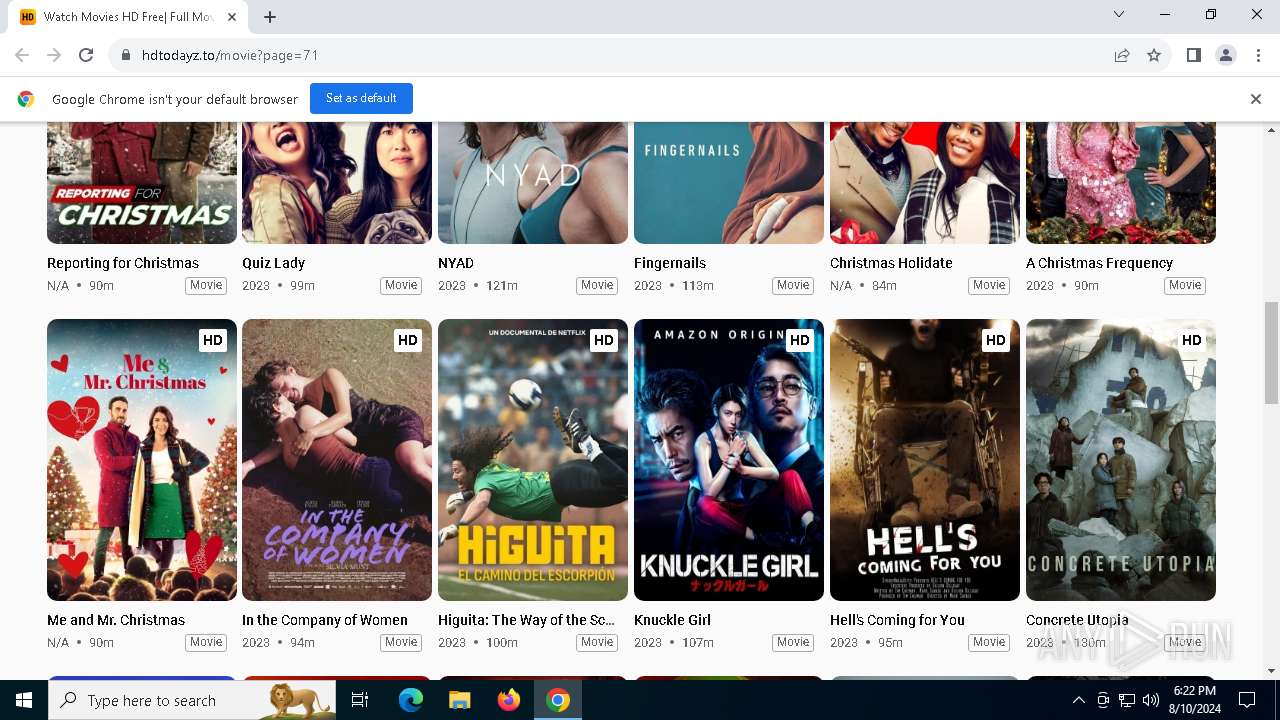Click Hell's Coming for You title

897,620
